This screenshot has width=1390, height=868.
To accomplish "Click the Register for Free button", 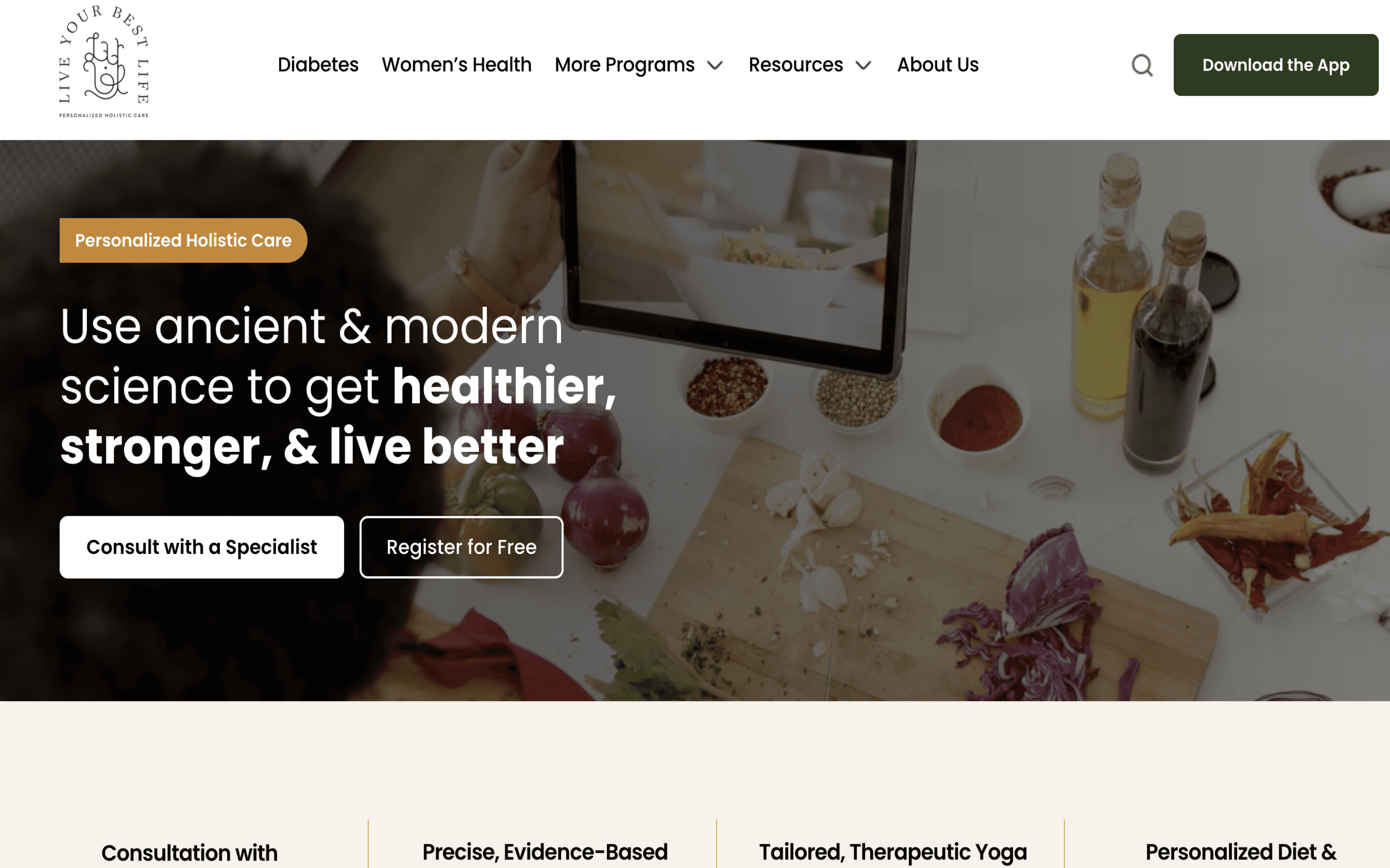I will coord(461,547).
